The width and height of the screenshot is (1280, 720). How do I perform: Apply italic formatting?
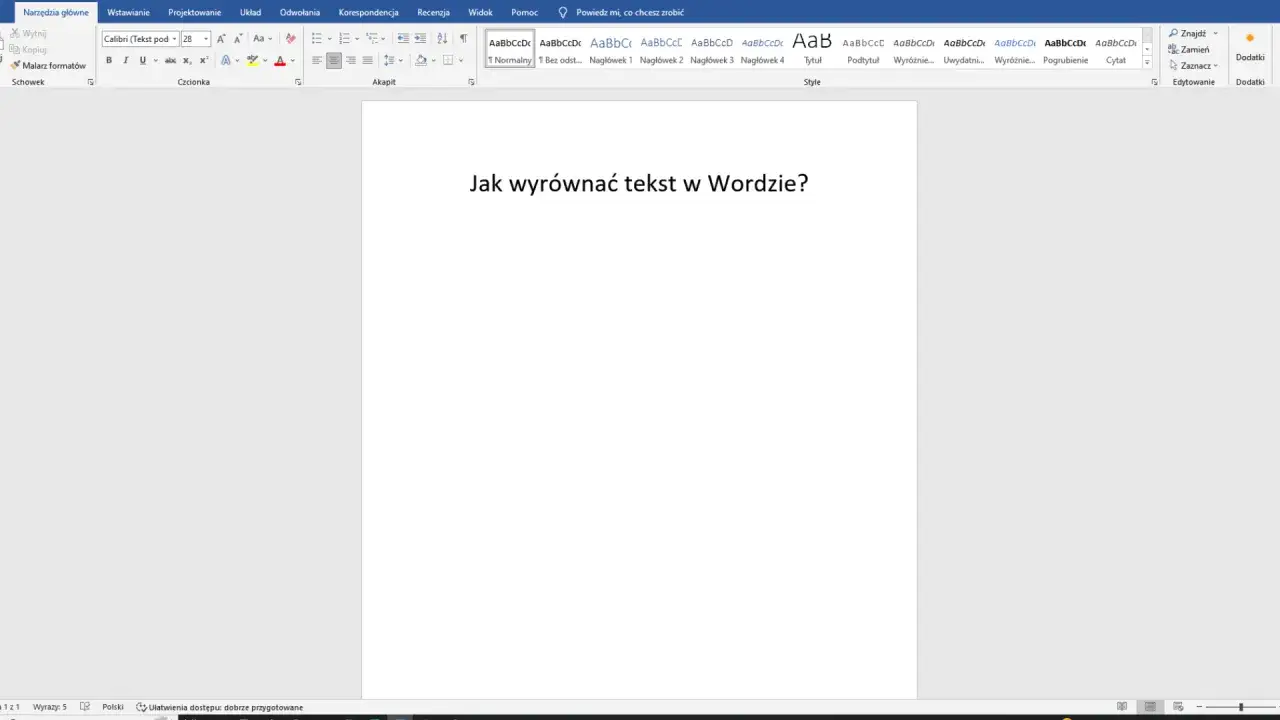click(125, 60)
